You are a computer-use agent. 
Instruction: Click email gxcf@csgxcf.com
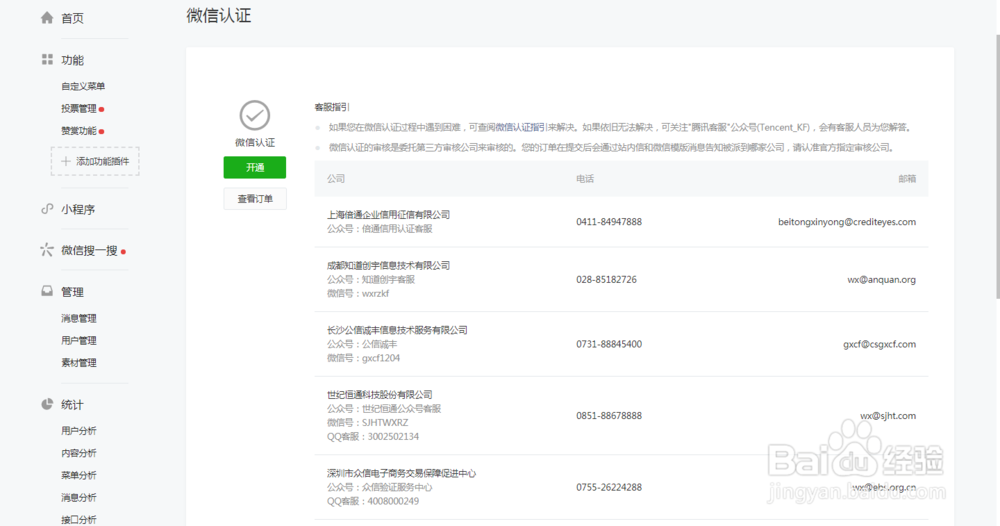click(879, 344)
